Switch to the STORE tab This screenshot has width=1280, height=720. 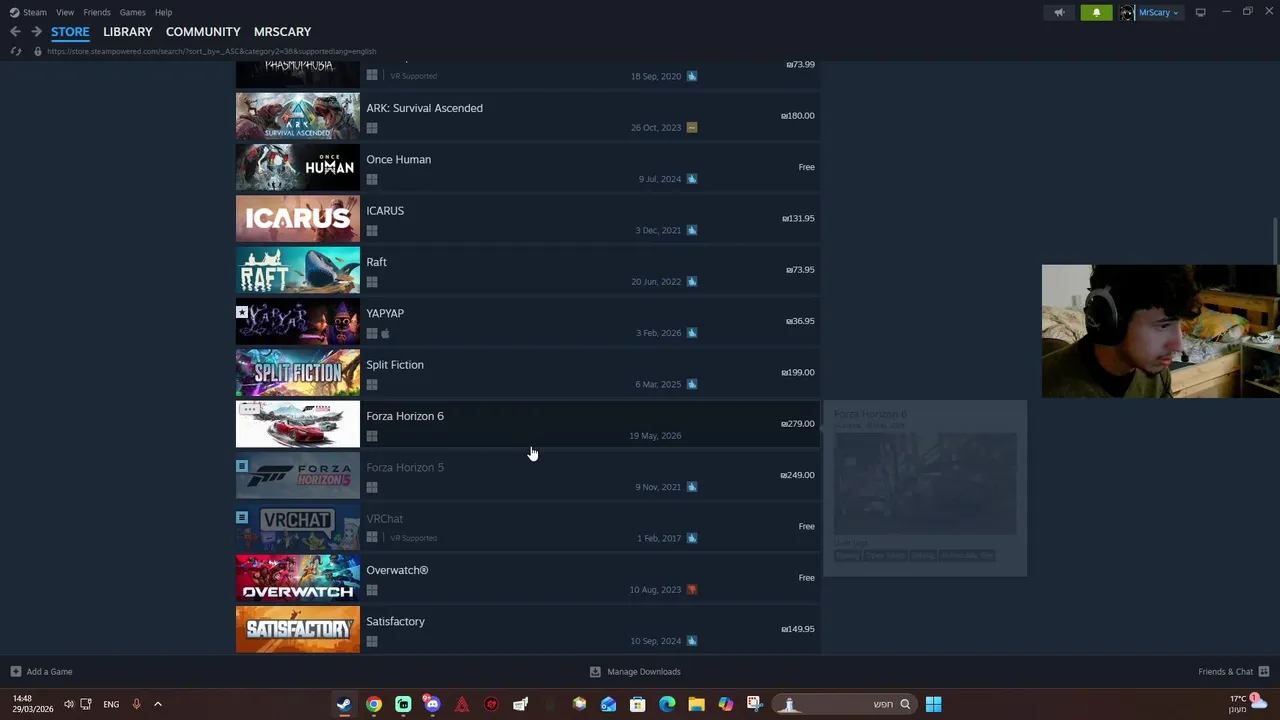[70, 32]
